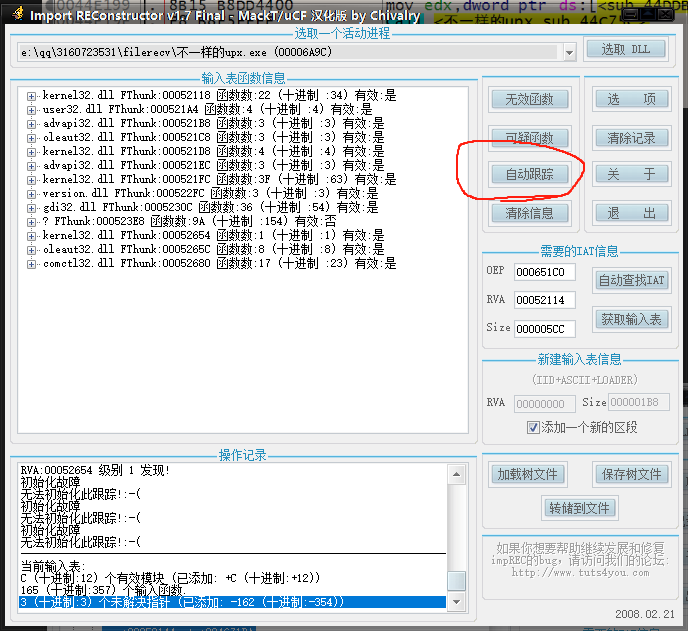Click the operation log scrollbar down arrow
The height and width of the screenshot is (631, 688).
(x=456, y=602)
